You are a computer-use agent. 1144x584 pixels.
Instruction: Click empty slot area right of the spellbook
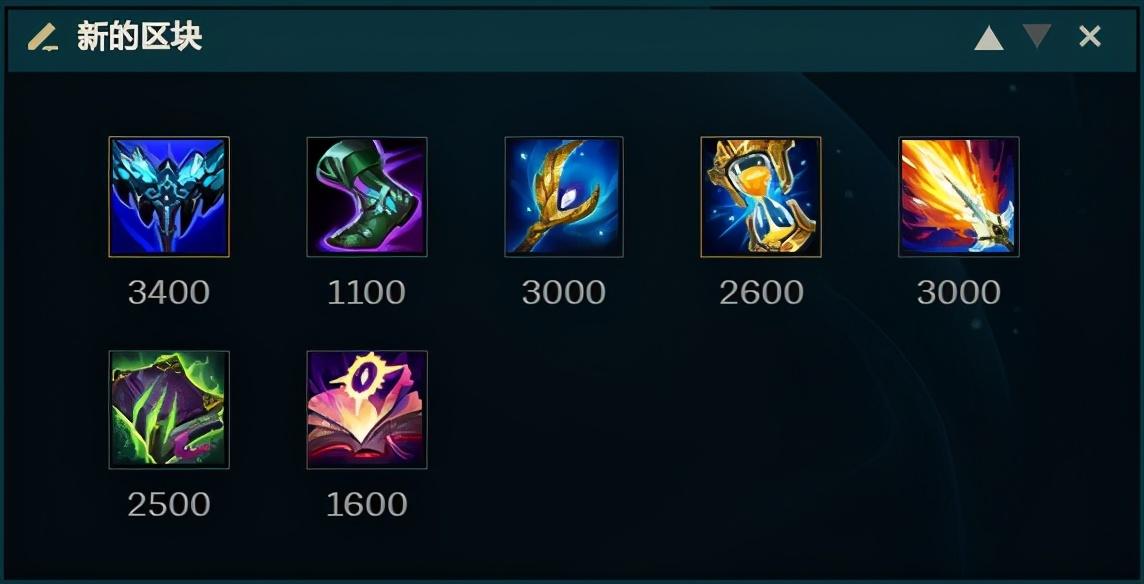point(564,410)
